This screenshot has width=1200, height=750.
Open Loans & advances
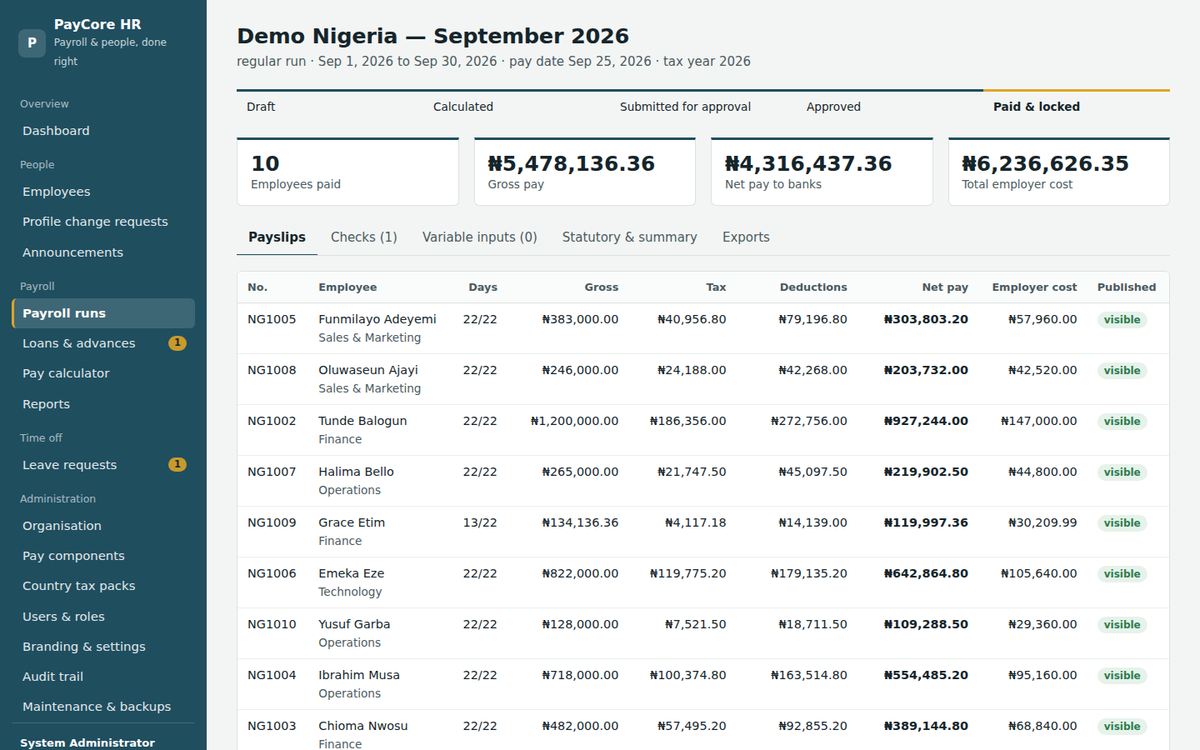point(103,343)
